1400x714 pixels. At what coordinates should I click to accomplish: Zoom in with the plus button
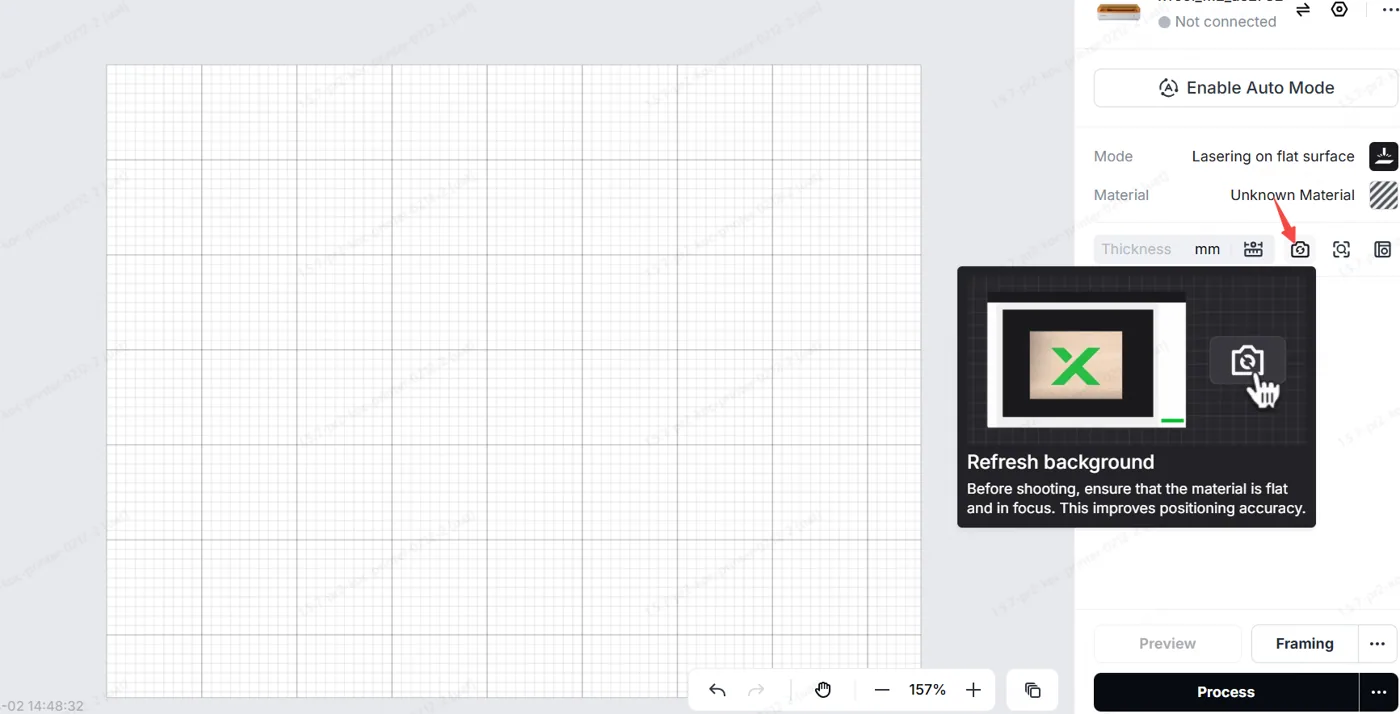pos(973,690)
